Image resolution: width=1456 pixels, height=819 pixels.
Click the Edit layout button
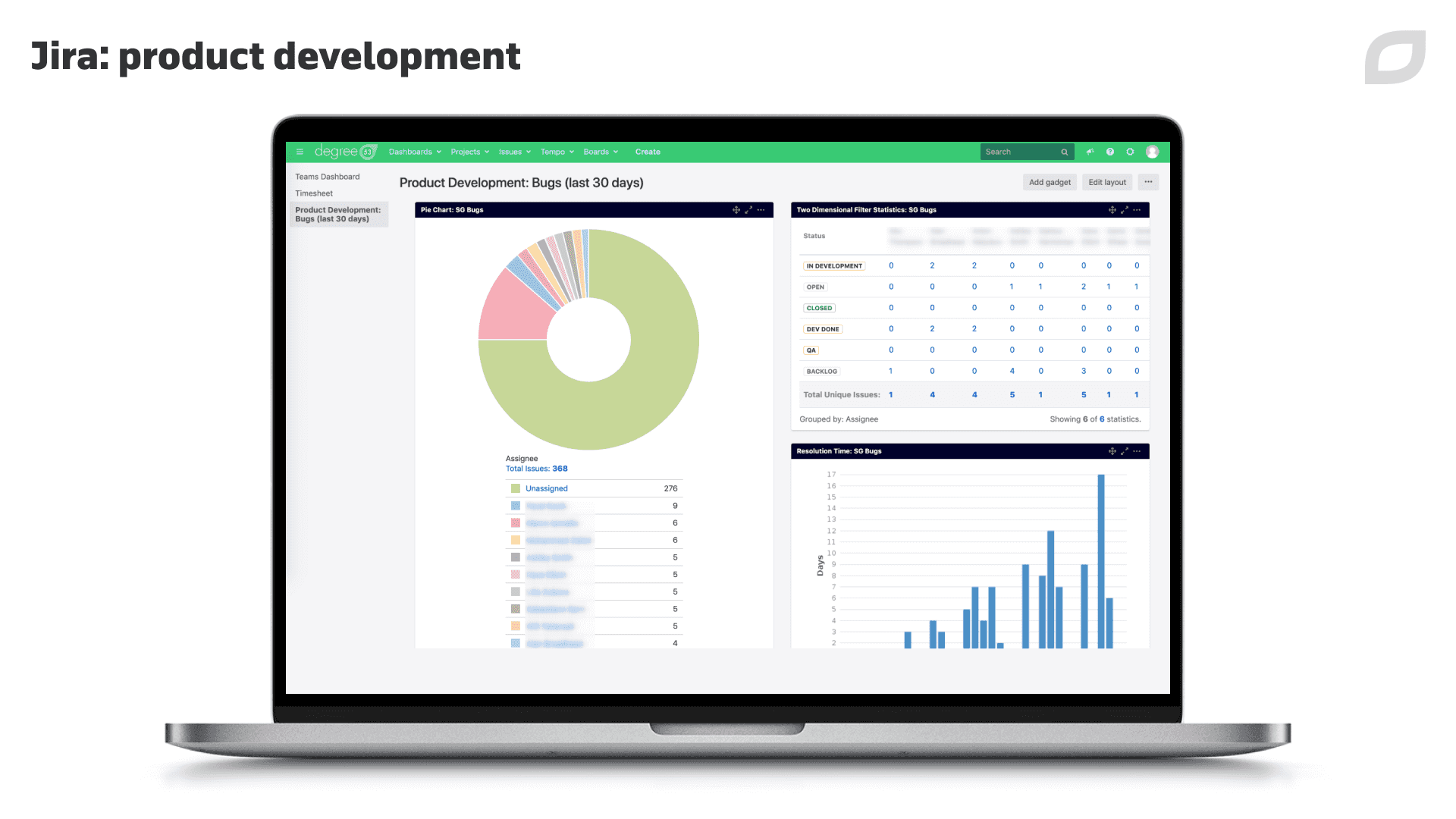1107,182
